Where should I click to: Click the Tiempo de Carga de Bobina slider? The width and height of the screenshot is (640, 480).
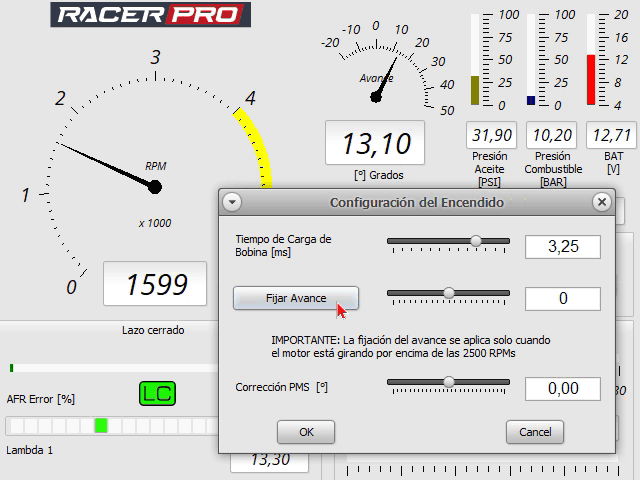[448, 241]
